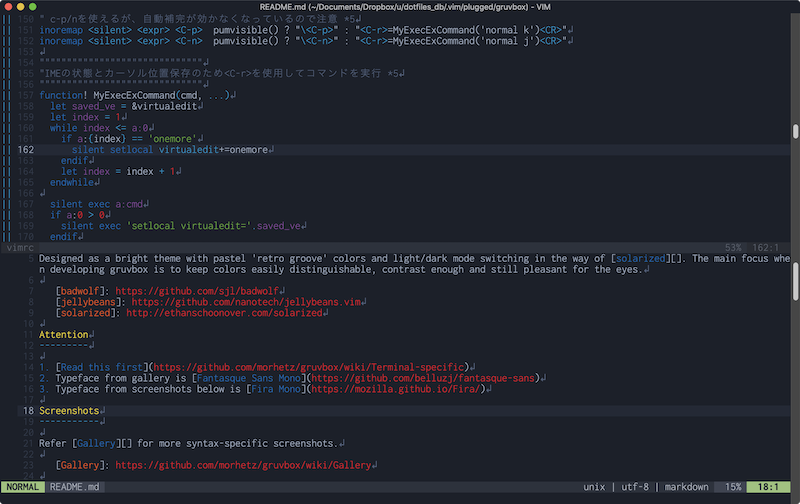Viewport: 800px width, 504px height.
Task: Click line number 18 in the README gutter
Action: [28, 411]
